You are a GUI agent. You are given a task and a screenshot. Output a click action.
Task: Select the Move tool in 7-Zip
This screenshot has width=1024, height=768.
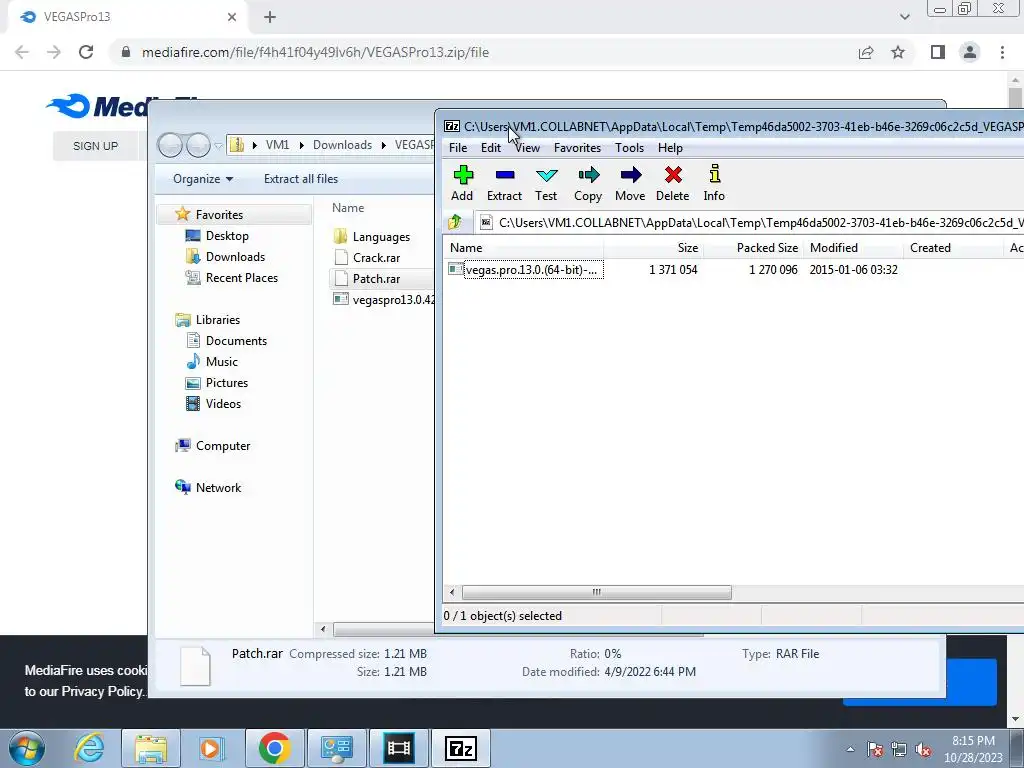(630, 184)
